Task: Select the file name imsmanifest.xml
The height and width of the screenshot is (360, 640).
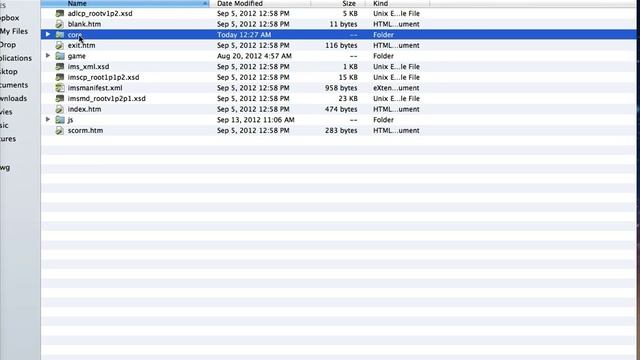Action: [x=95, y=88]
